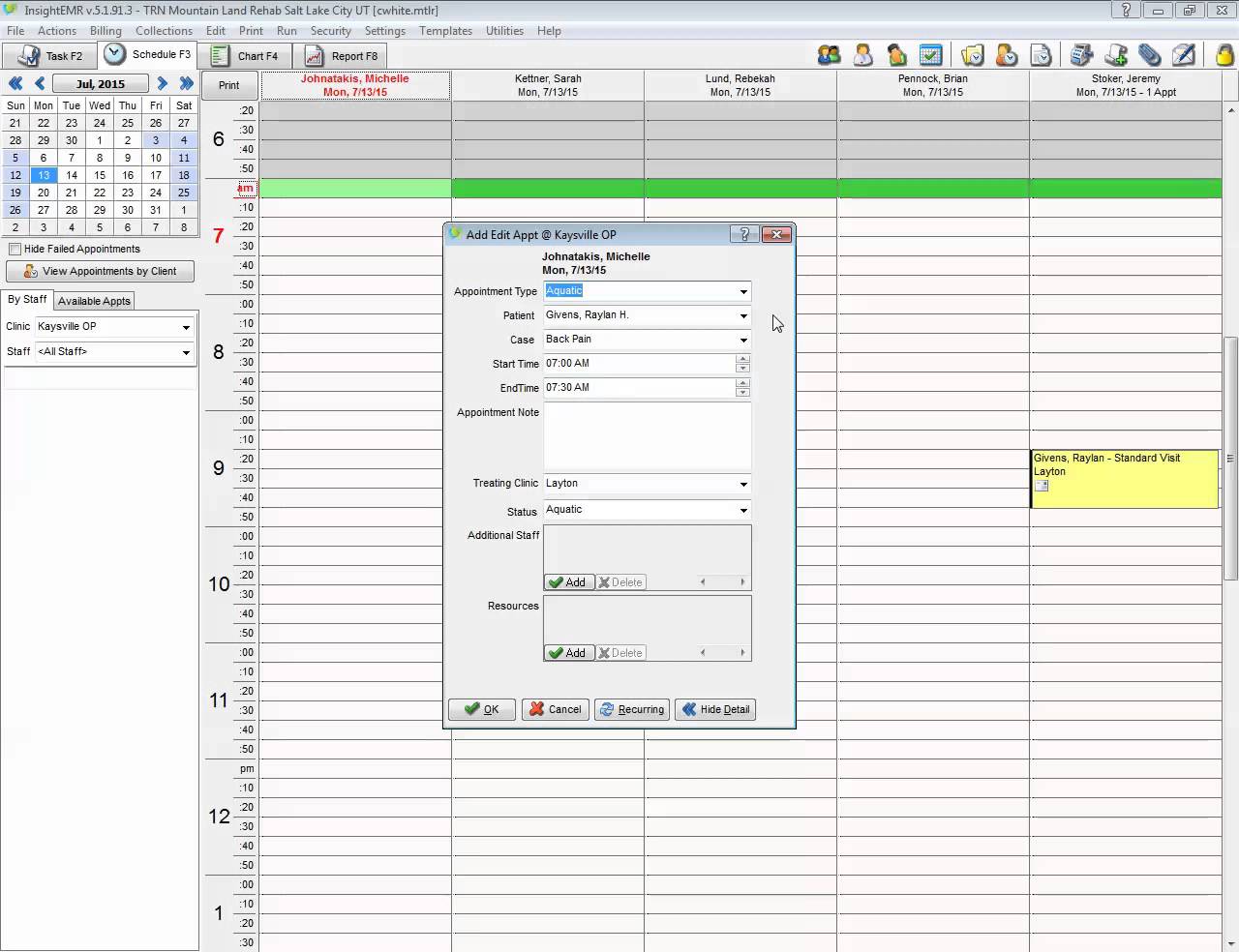Open the Treating Clinic dropdown
The height and width of the screenshot is (952, 1239).
pos(743,484)
